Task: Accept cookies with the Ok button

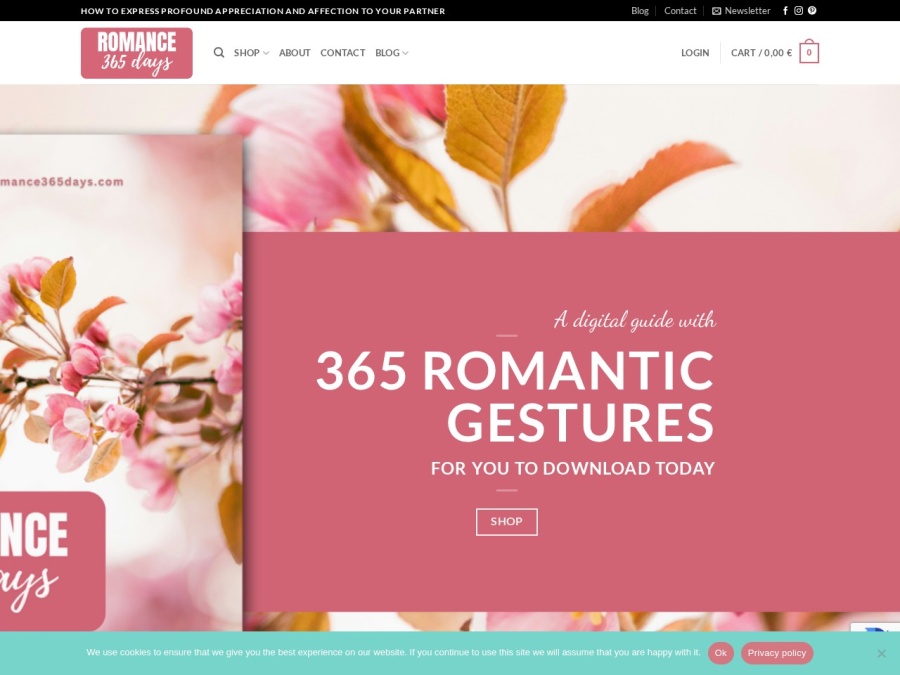Action: (x=720, y=653)
